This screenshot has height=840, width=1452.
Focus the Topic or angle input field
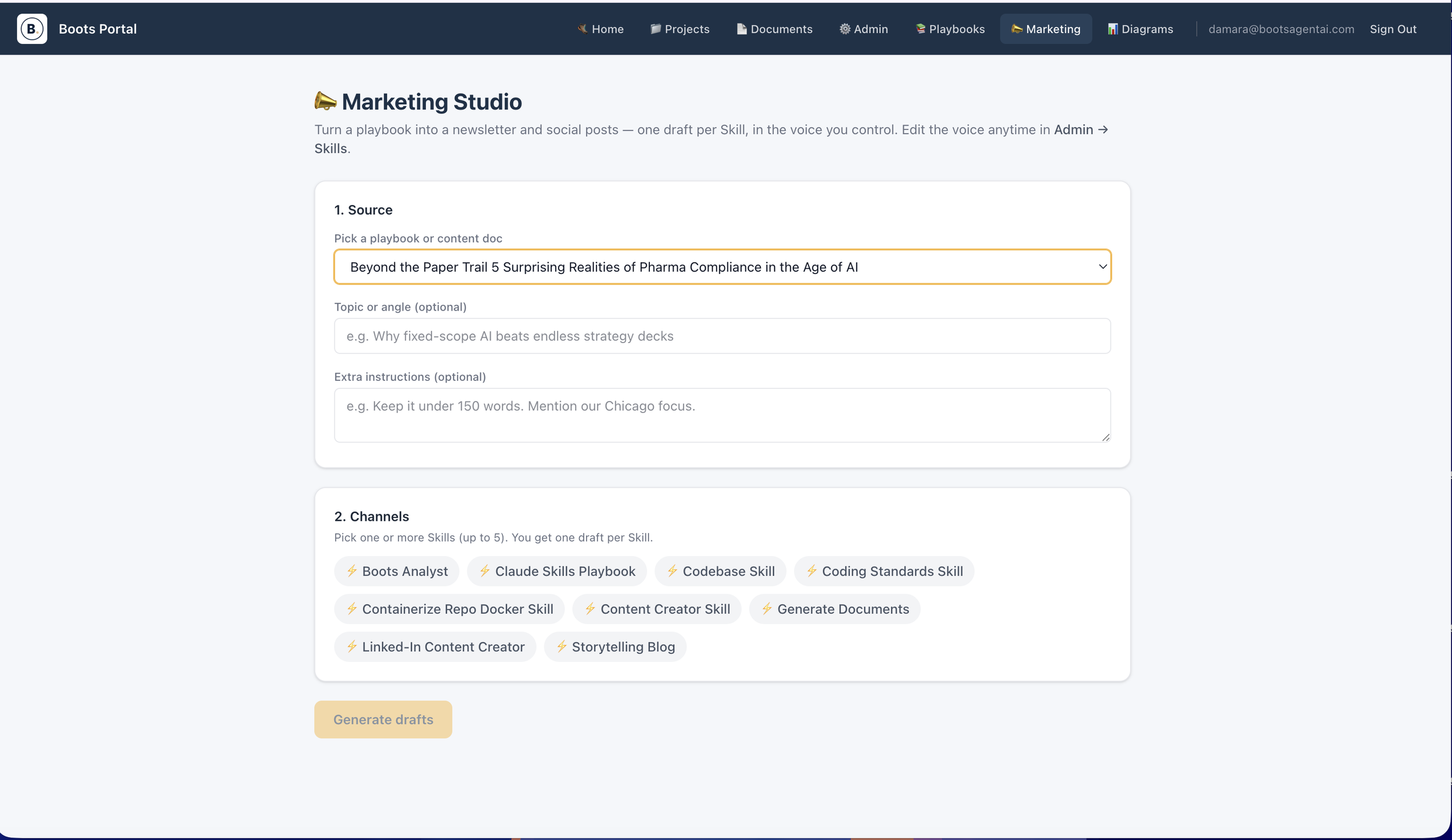pos(723,336)
